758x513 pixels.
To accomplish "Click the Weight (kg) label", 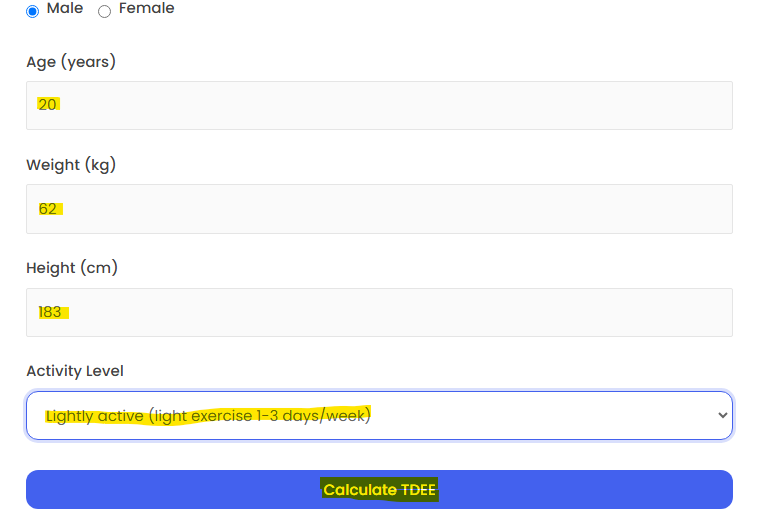I will 71,165.
